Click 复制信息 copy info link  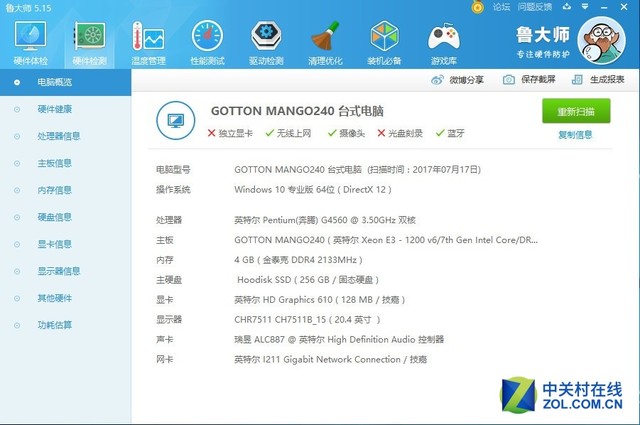point(575,135)
